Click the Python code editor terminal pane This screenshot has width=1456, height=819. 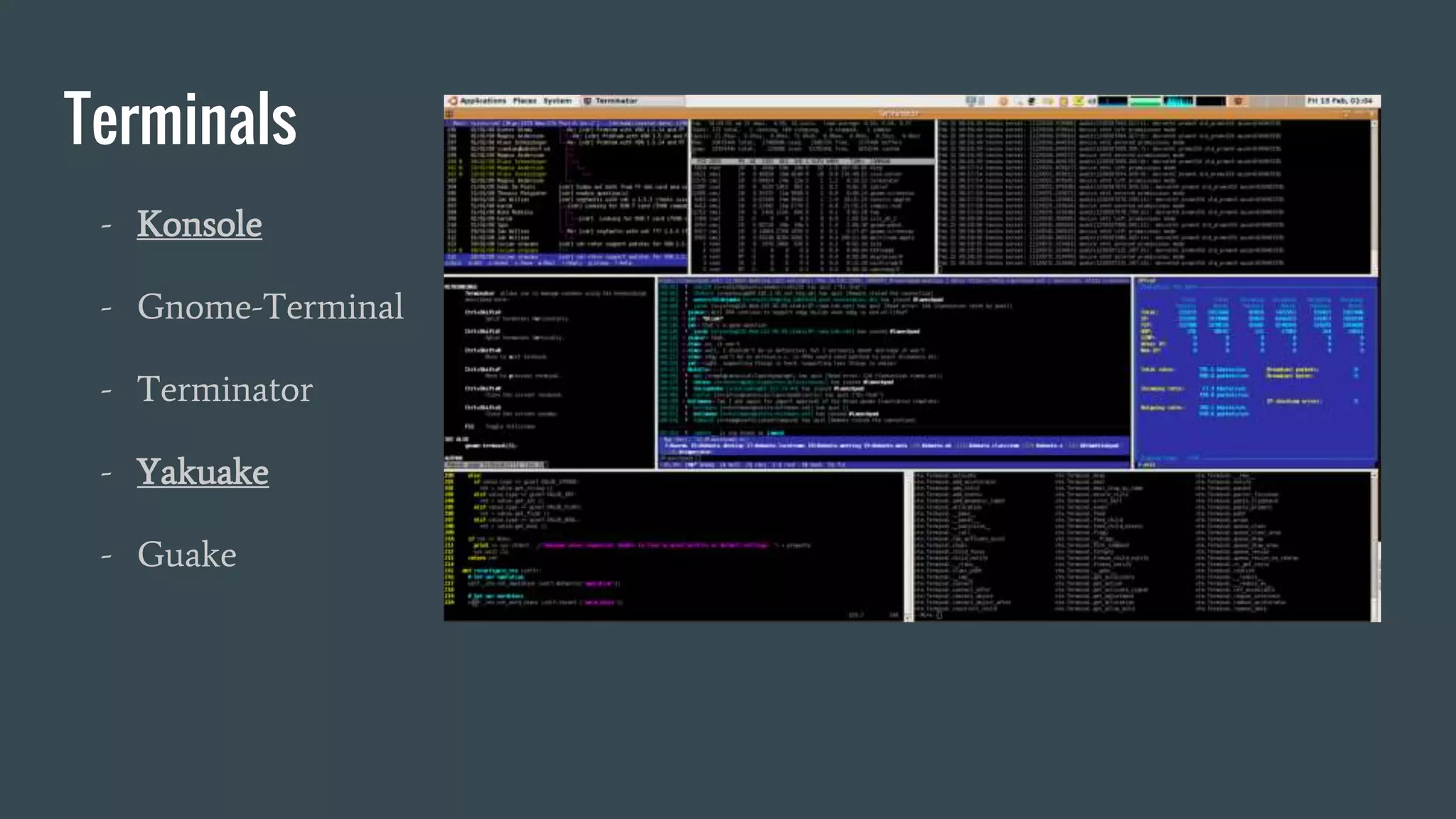[x=673, y=546]
